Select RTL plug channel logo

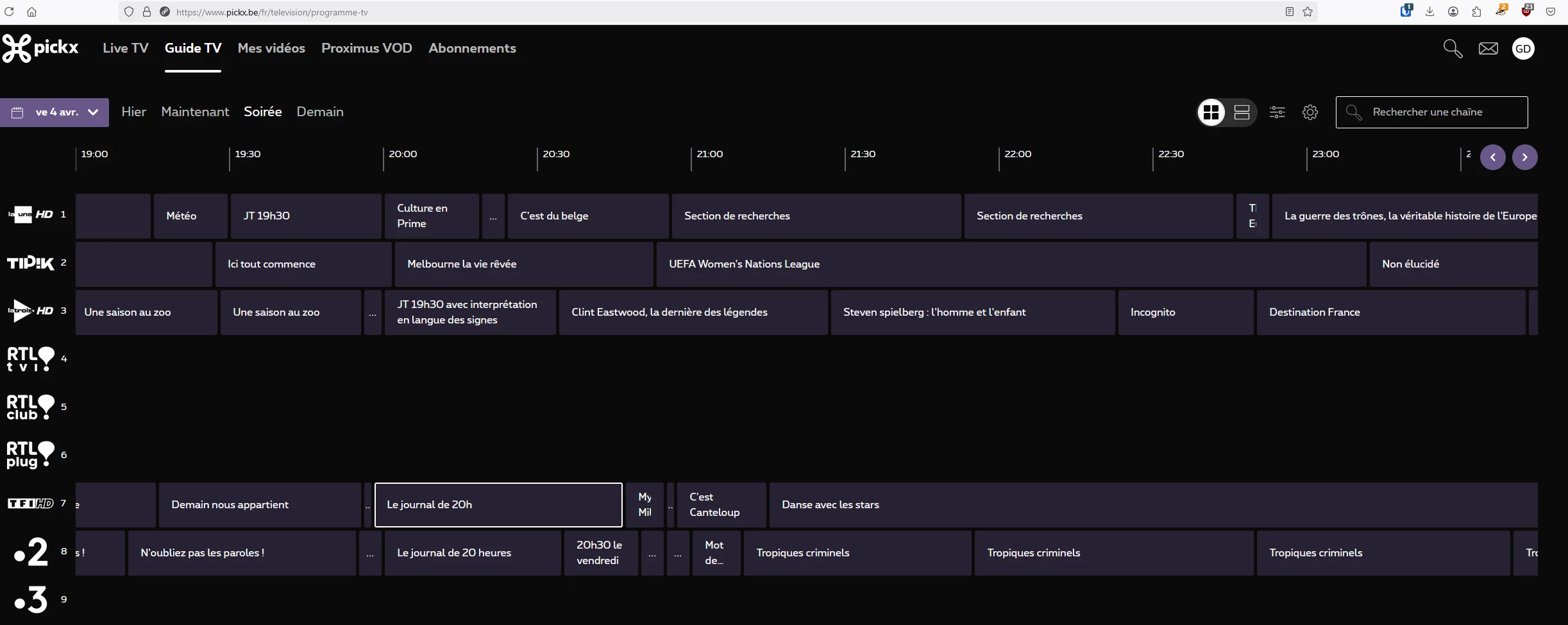(x=30, y=455)
